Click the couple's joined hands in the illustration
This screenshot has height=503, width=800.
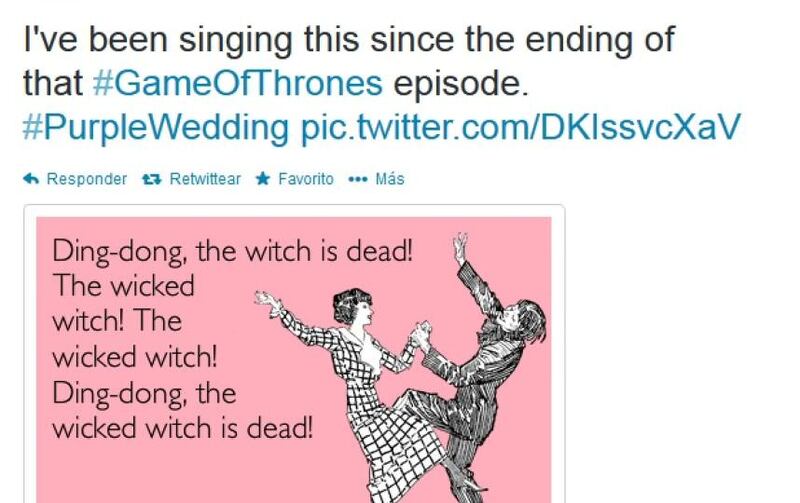click(422, 335)
